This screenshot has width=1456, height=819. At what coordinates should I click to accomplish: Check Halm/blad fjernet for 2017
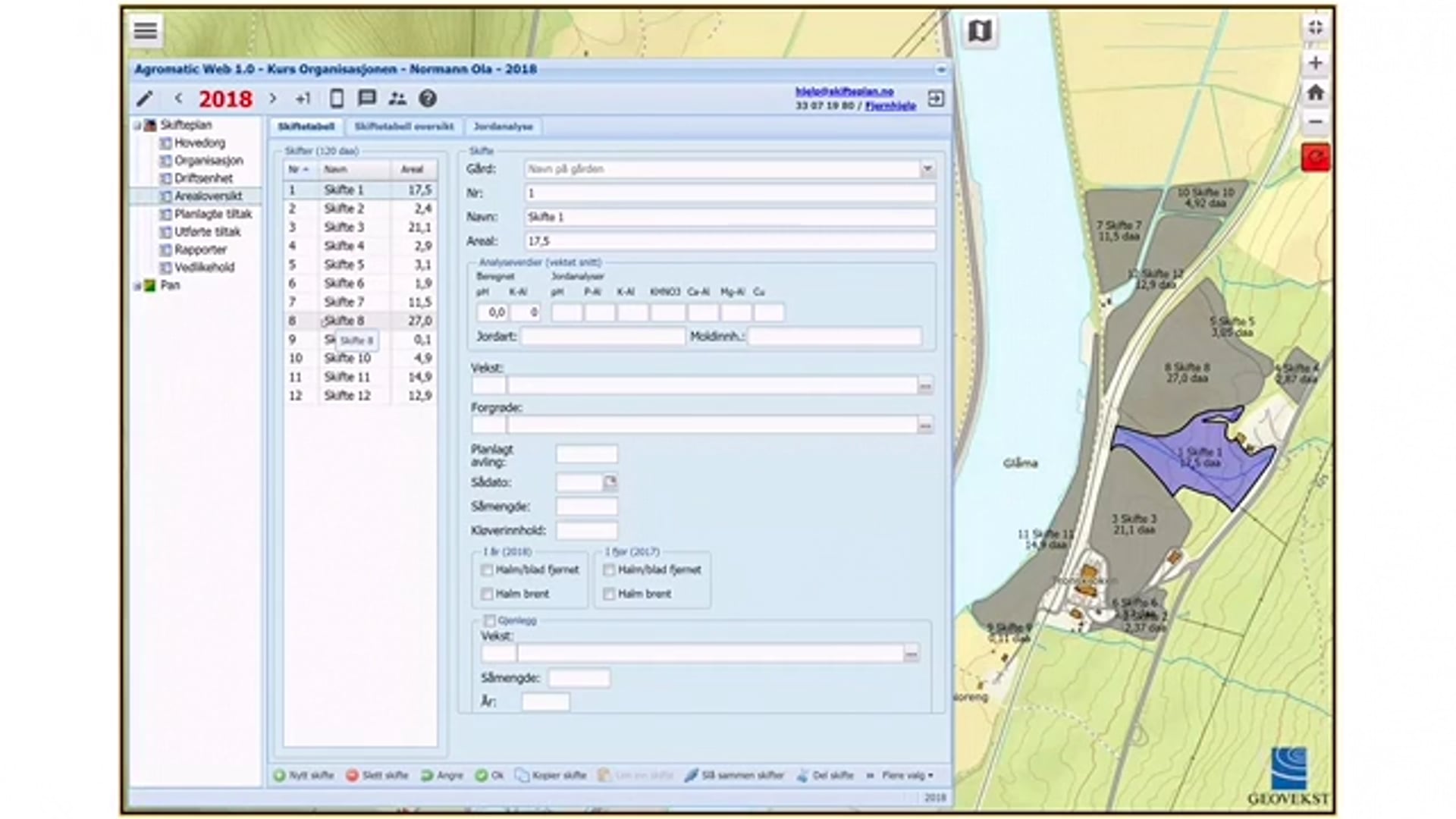tap(609, 570)
